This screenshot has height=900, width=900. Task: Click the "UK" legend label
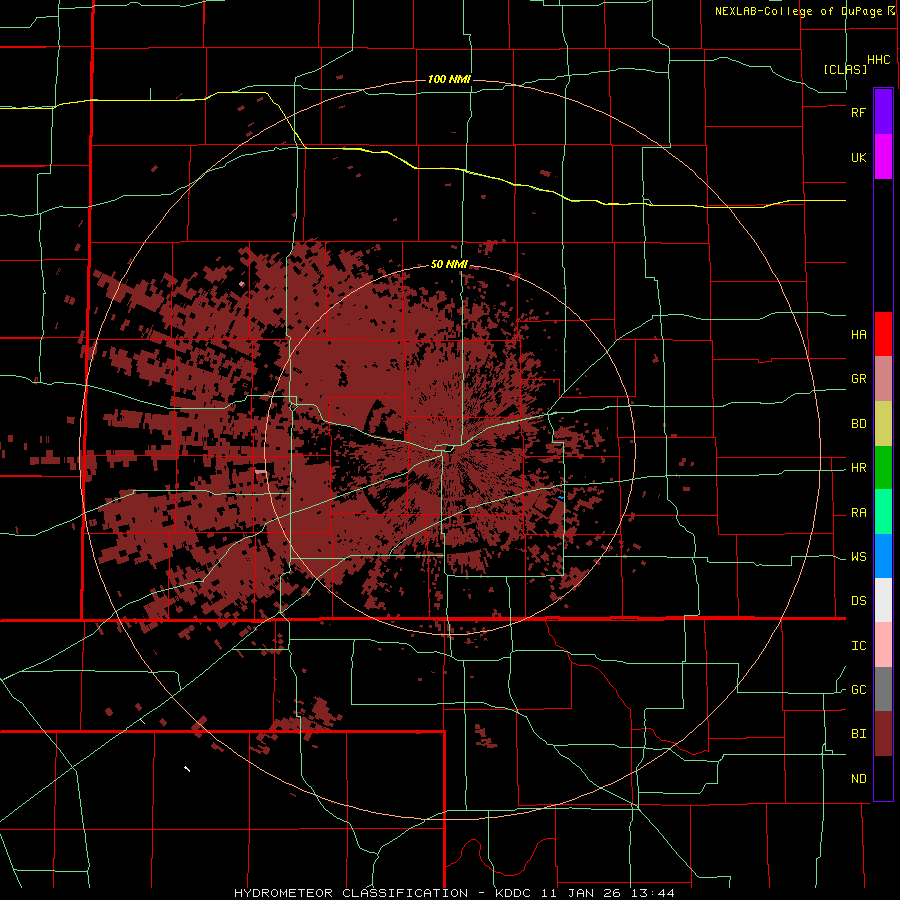(858, 157)
